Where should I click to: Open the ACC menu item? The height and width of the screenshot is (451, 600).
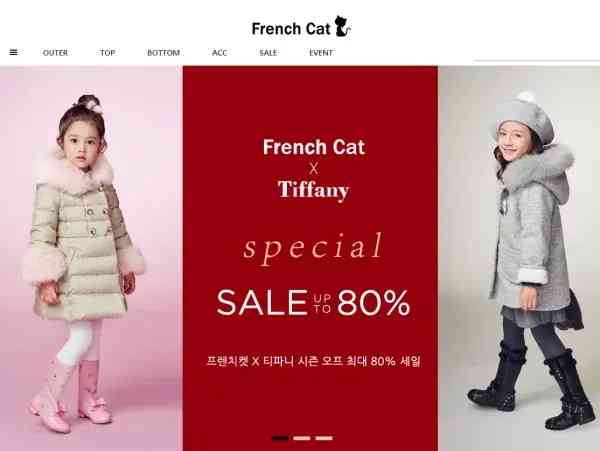(x=220, y=52)
